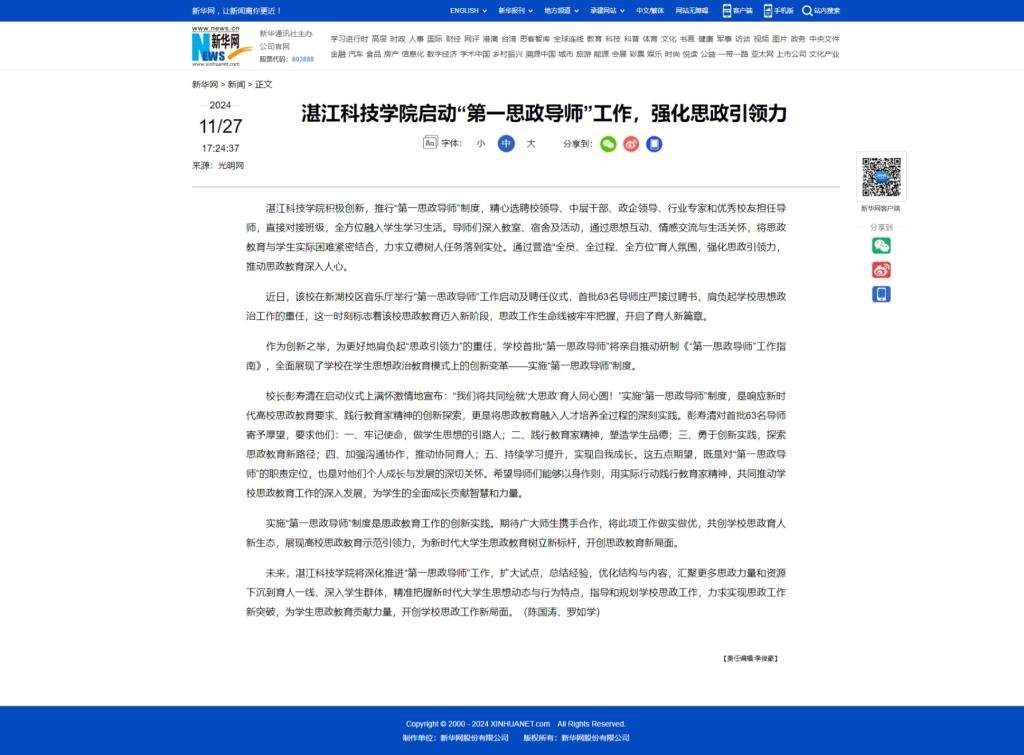Viewport: 1024px width, 755px height.
Task: Click the red Weibo icon in right sidebar
Action: coord(881,270)
